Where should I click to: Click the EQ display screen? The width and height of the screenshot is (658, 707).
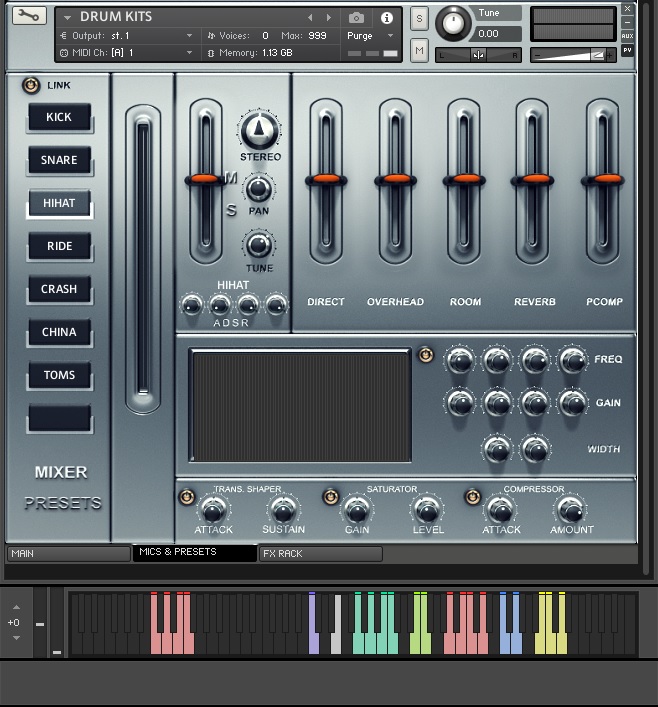[x=300, y=405]
